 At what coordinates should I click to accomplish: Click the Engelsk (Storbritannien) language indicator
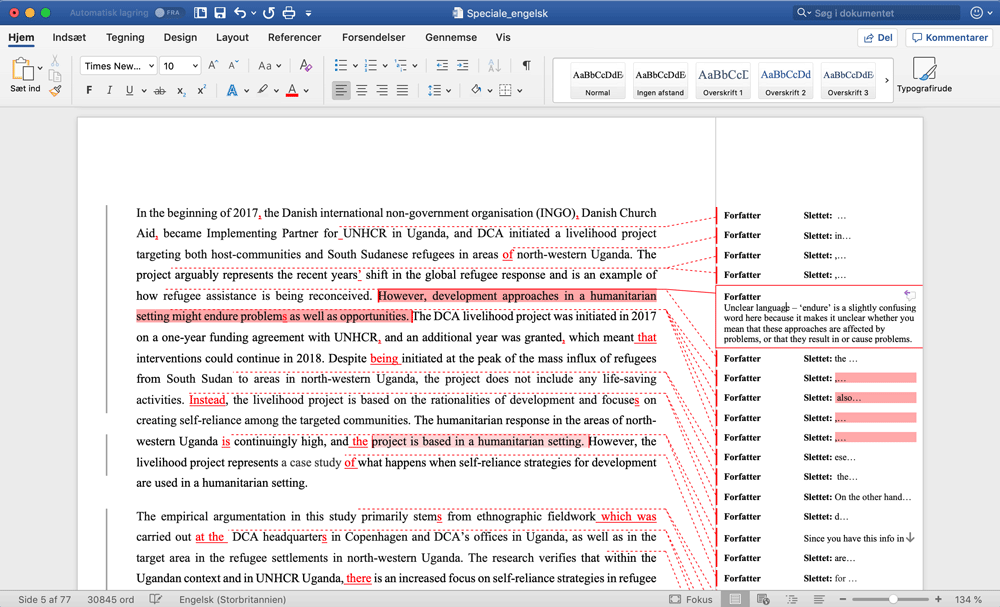point(232,599)
